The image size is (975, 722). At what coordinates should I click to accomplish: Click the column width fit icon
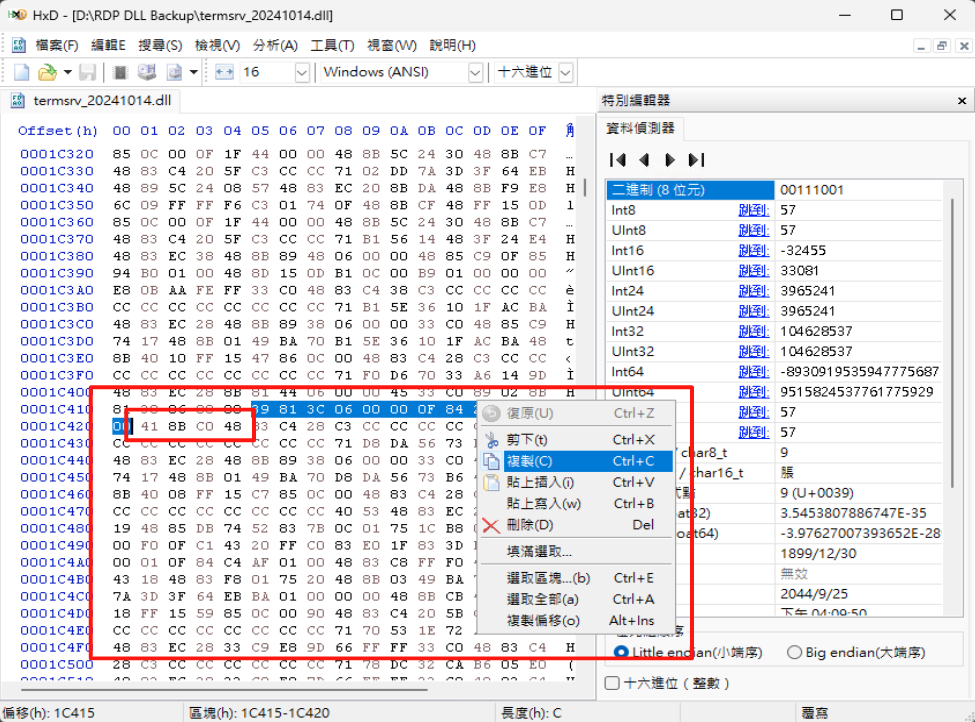(224, 72)
